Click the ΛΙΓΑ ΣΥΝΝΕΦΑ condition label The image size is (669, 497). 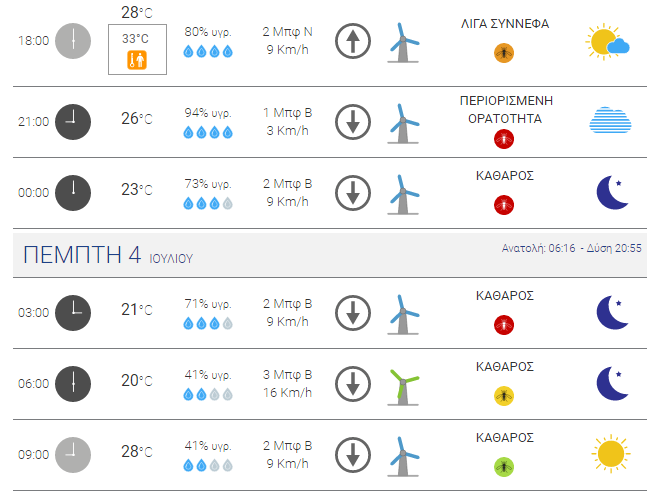(x=505, y=24)
